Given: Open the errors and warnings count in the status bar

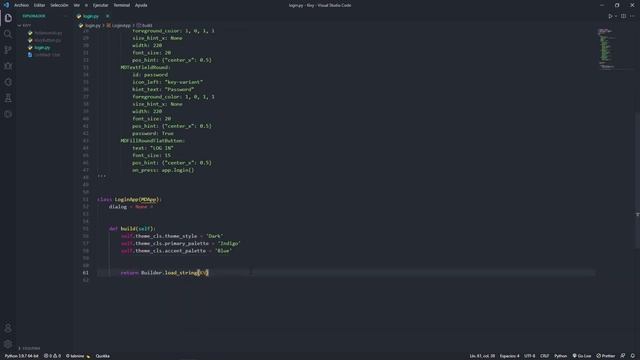Looking at the screenshot, I should coord(52,356).
